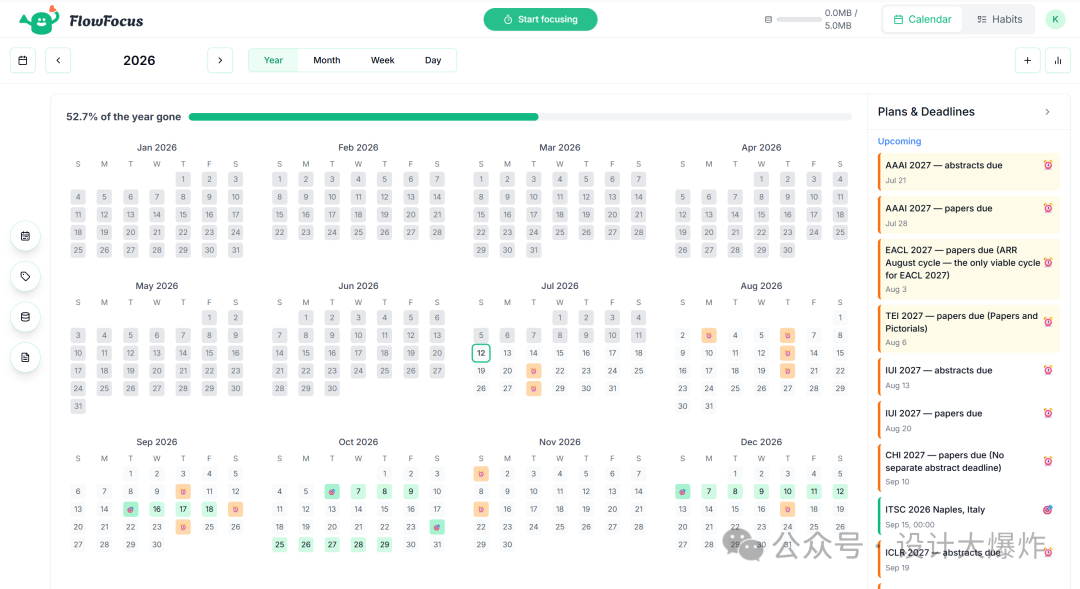Screen dimensions: 1080x589
Task: Click alarm icon on IUI 2027 abstracts due
Action: [1048, 370]
